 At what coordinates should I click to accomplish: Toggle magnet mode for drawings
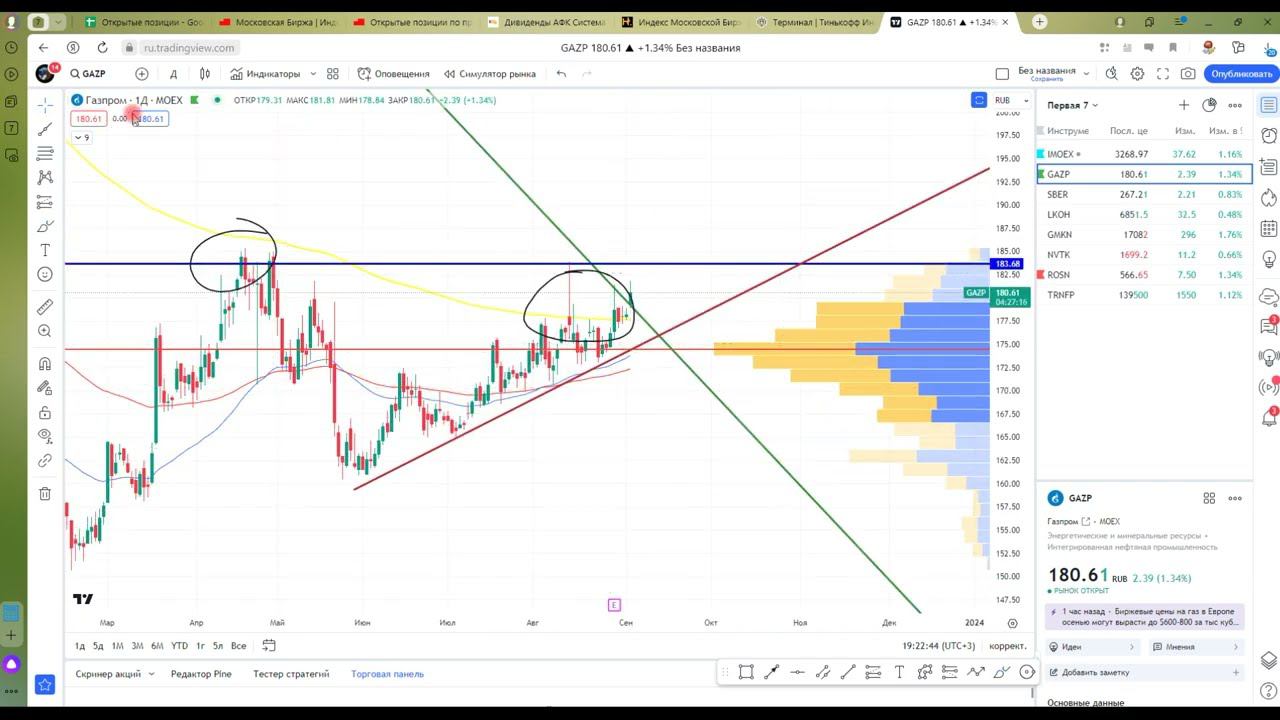pos(45,364)
